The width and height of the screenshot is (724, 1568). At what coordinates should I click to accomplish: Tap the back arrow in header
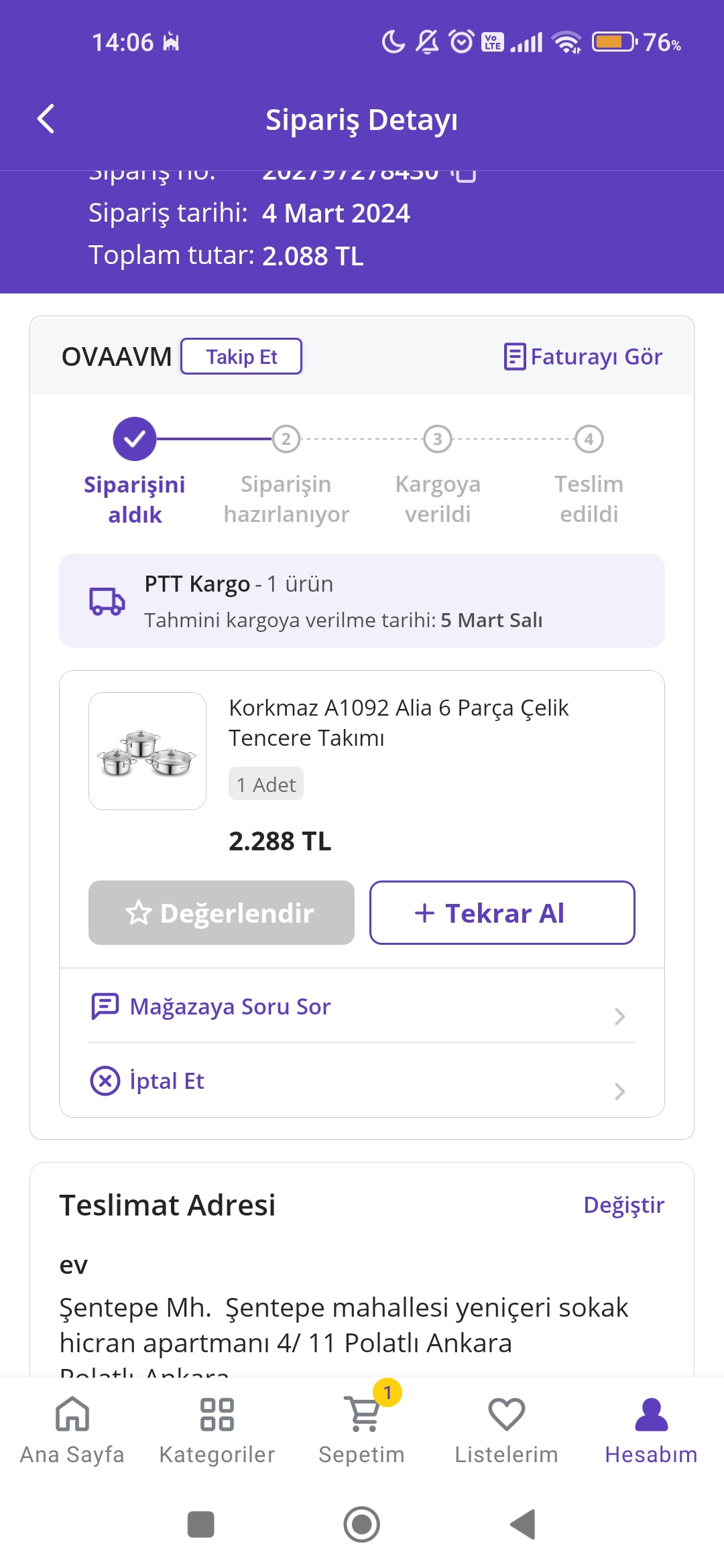point(46,119)
